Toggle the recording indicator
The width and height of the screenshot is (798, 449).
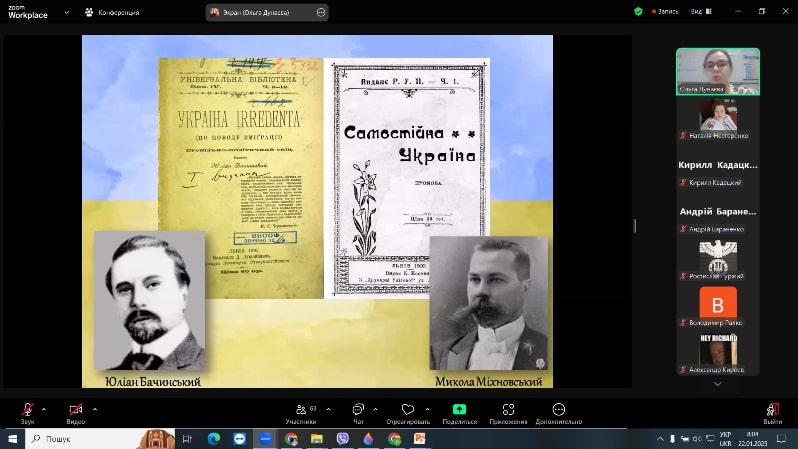click(x=665, y=12)
